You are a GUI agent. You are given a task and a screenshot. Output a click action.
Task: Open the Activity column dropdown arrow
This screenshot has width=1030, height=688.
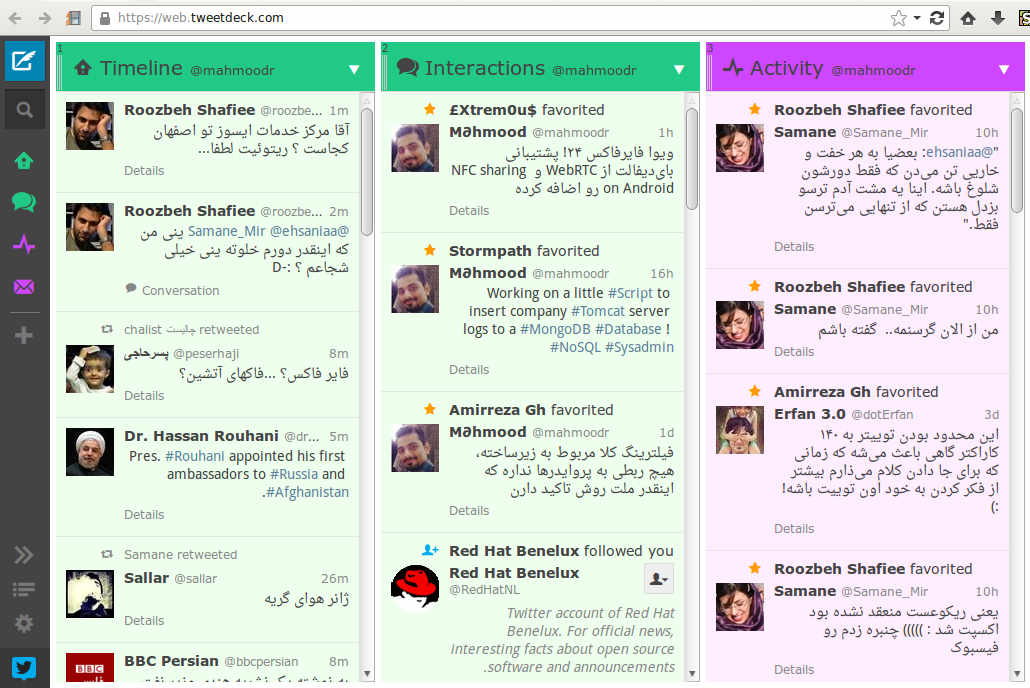point(1004,68)
